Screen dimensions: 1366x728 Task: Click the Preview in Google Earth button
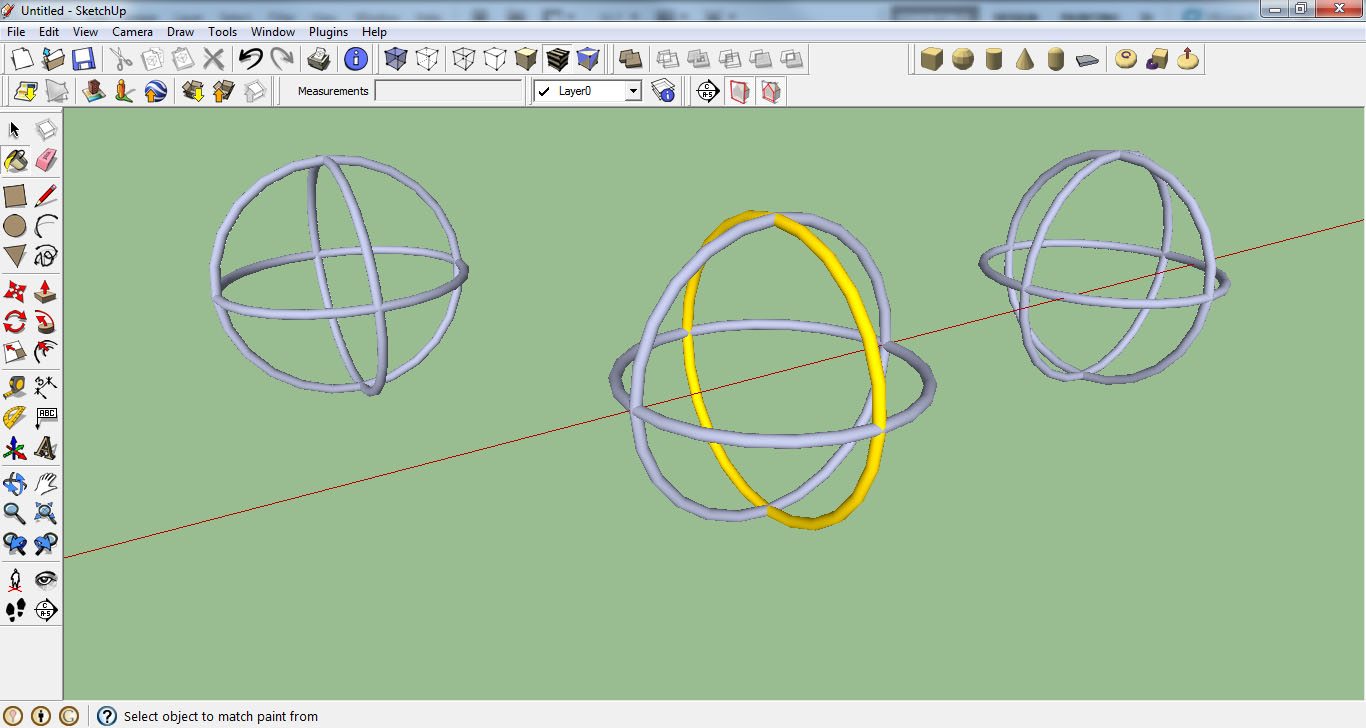pyautogui.click(x=155, y=92)
